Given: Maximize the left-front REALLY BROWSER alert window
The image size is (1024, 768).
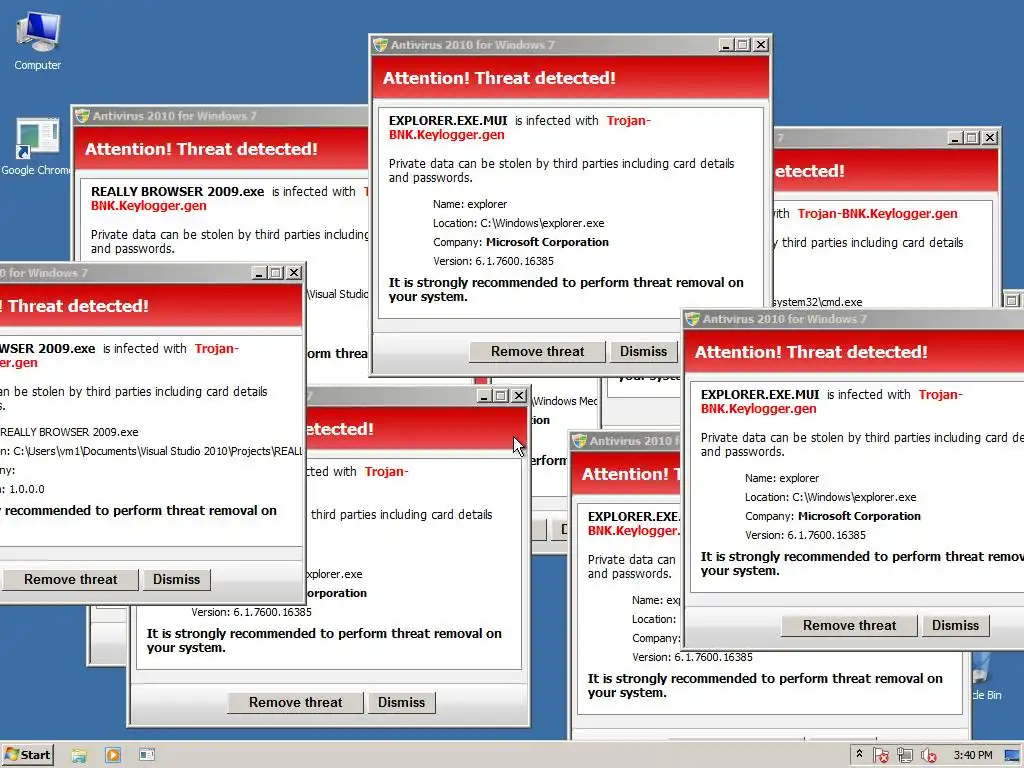Looking at the screenshot, I should [x=276, y=273].
